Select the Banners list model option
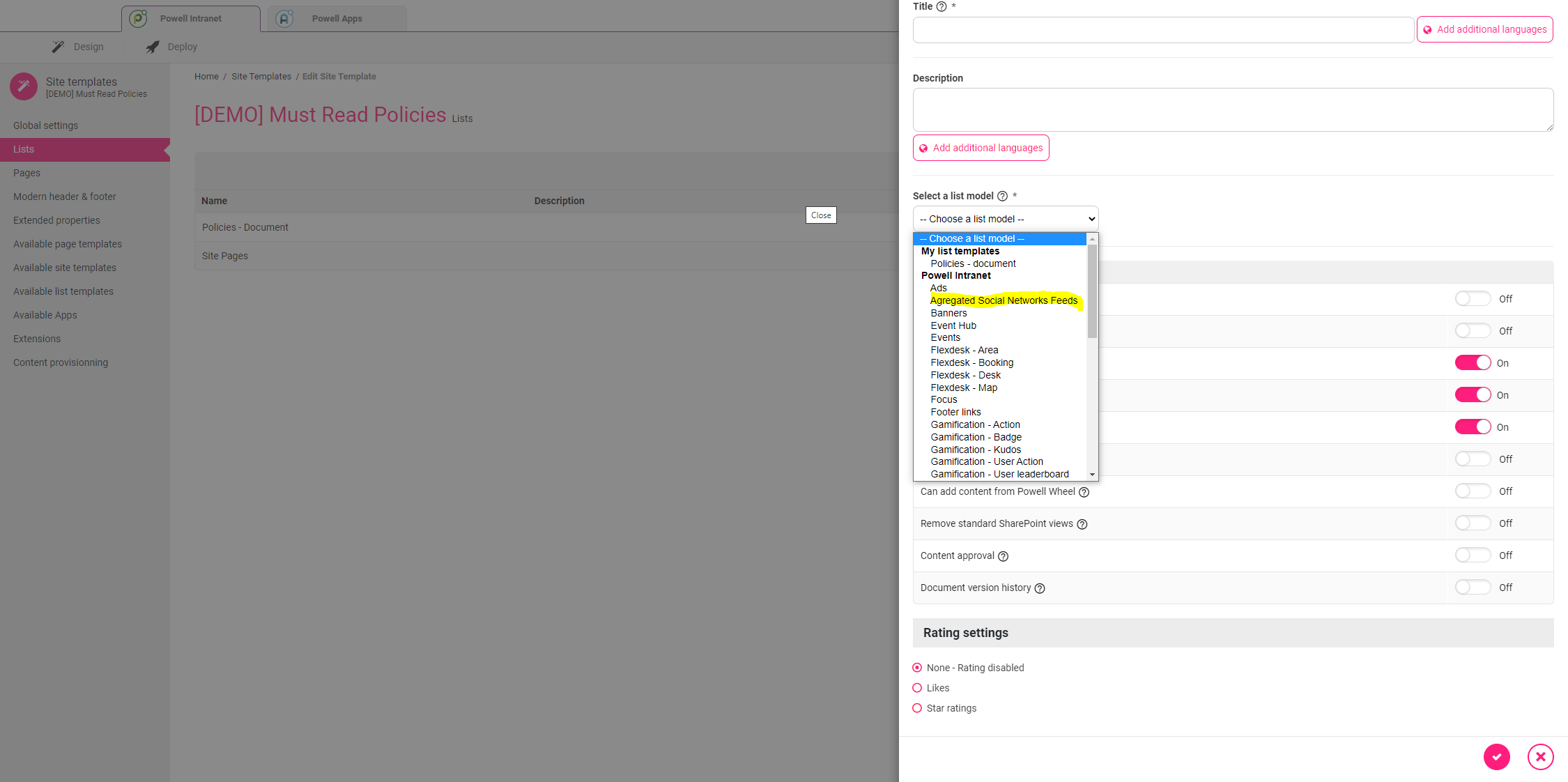The image size is (1568, 782). (948, 313)
